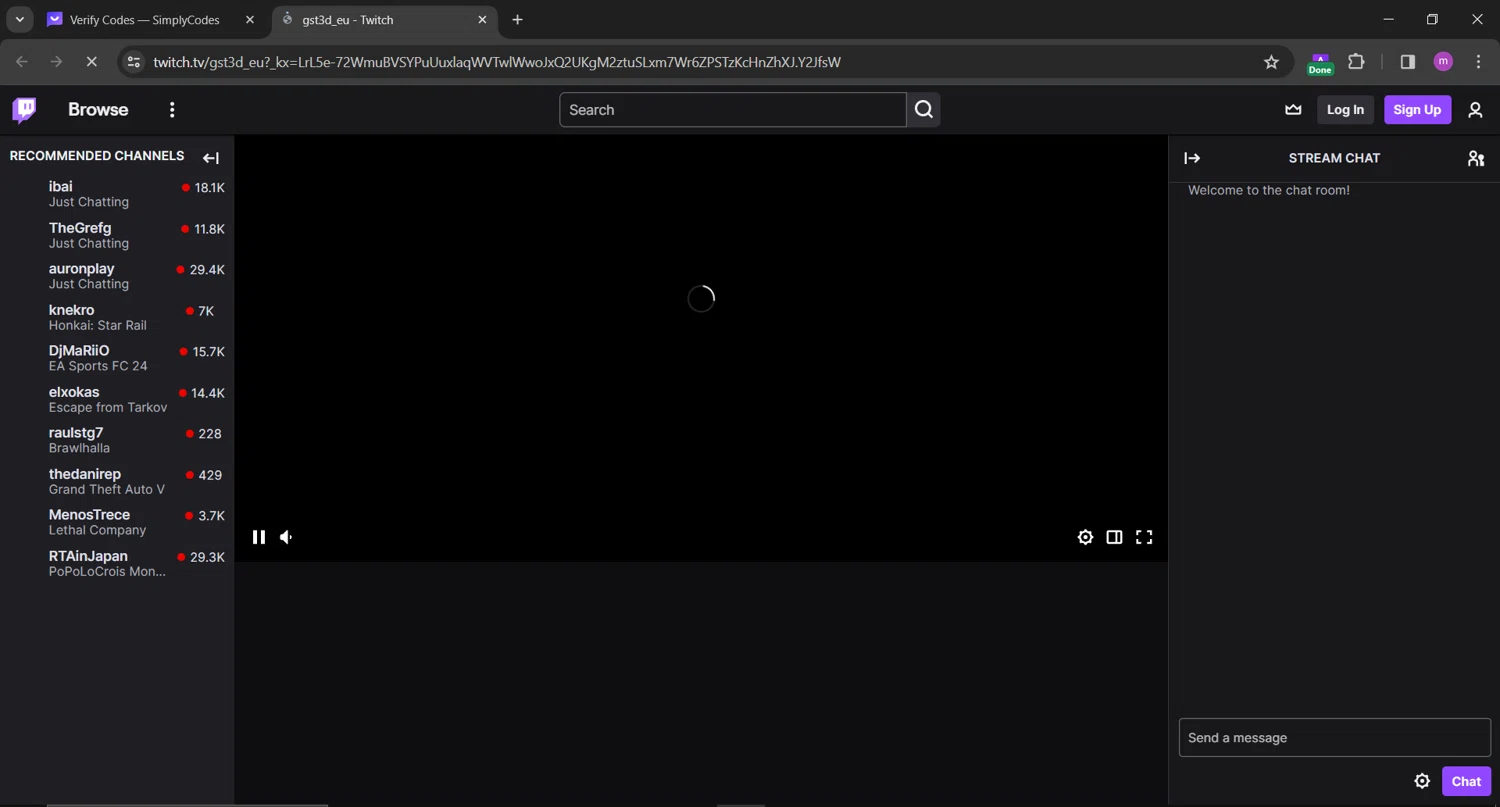
Task: Open ibai's channel in sidebar
Action: 117,194
